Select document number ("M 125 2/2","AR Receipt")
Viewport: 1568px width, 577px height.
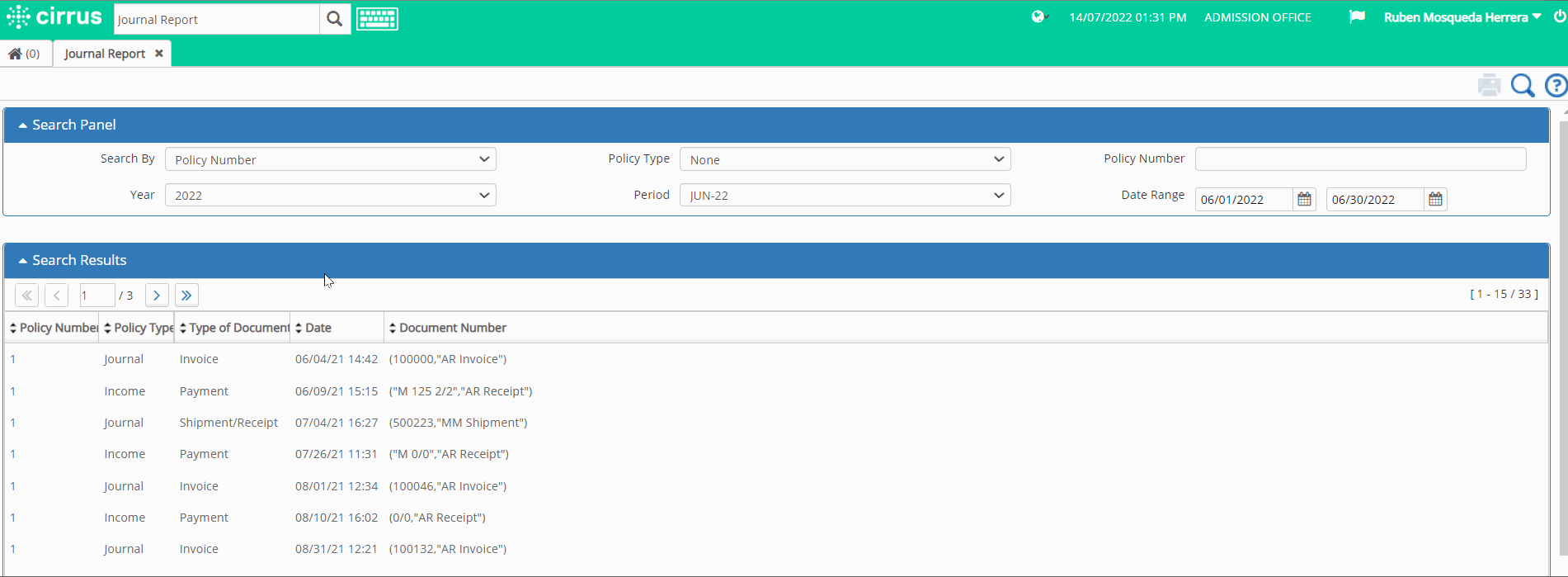pos(460,391)
